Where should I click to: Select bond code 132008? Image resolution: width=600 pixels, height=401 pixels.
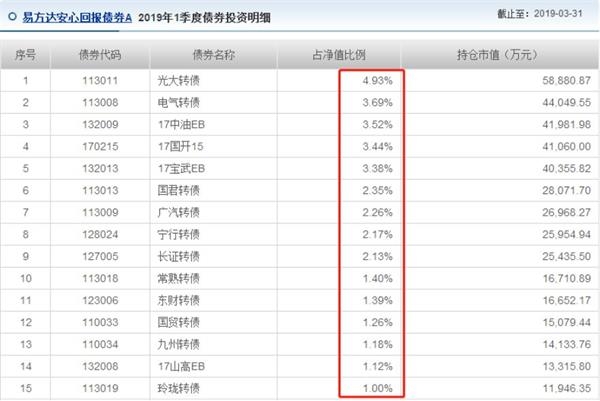point(100,367)
